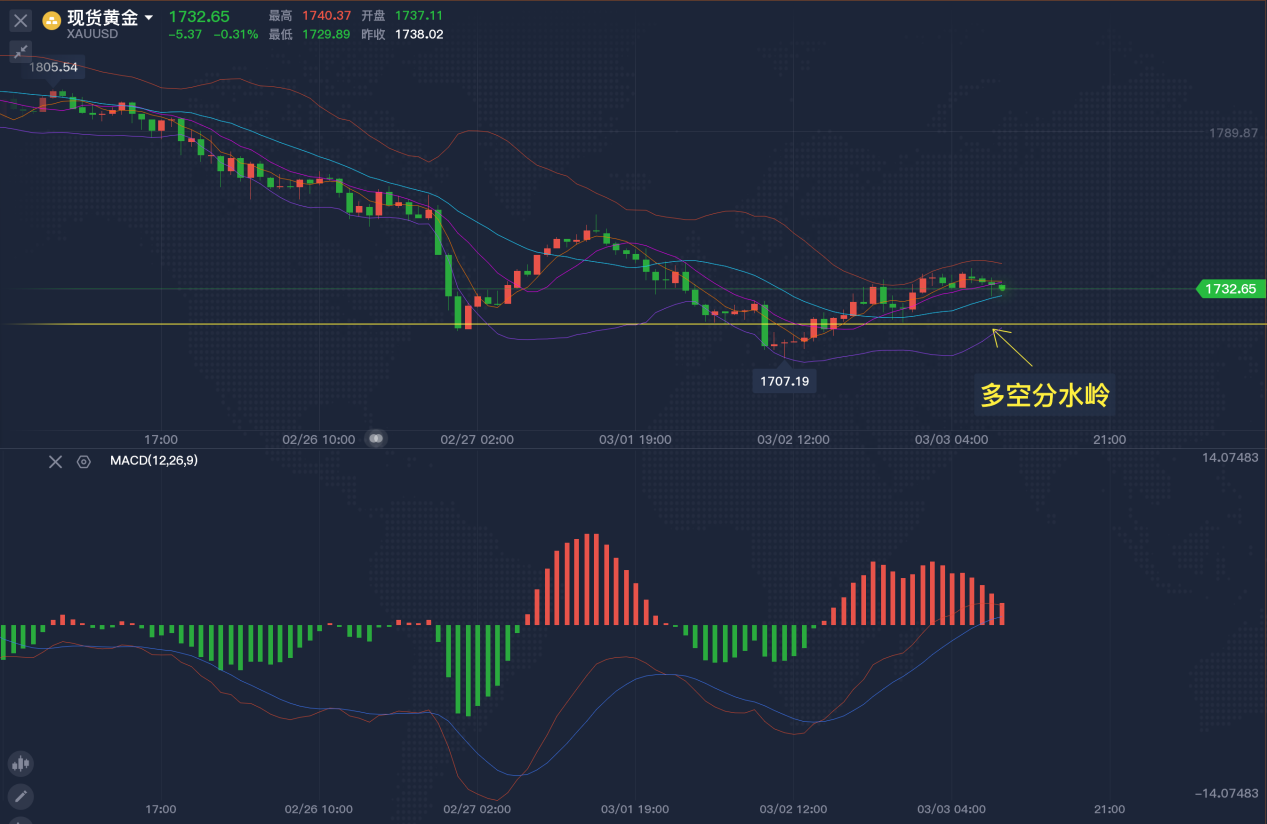Click the shrink chart arrows icon
The width and height of the screenshot is (1267, 824).
[20, 52]
